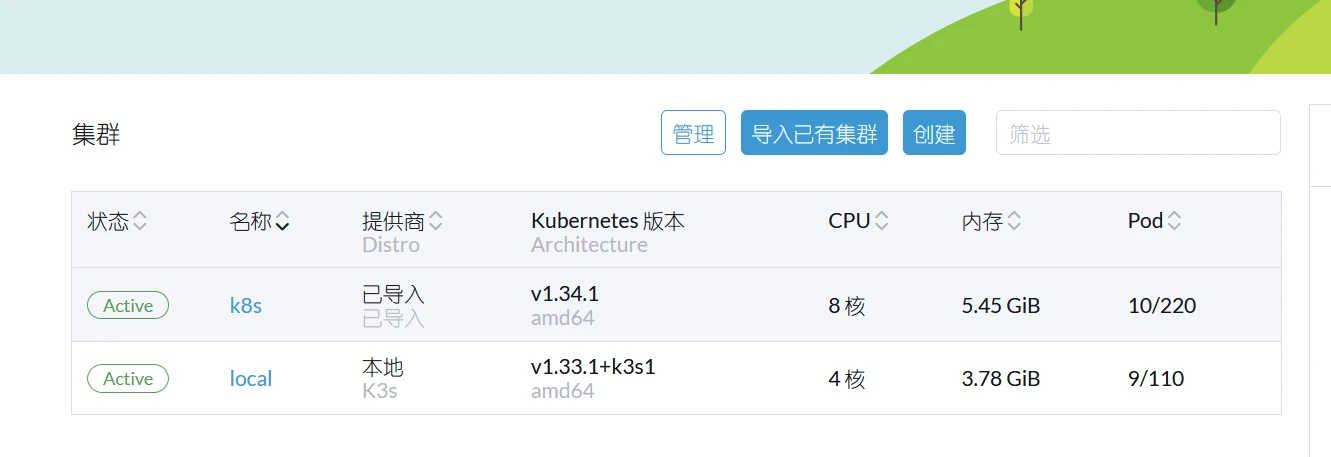Image resolution: width=1331 pixels, height=457 pixels.
Task: Focus the 筛选 filter input box
Action: (1137, 133)
